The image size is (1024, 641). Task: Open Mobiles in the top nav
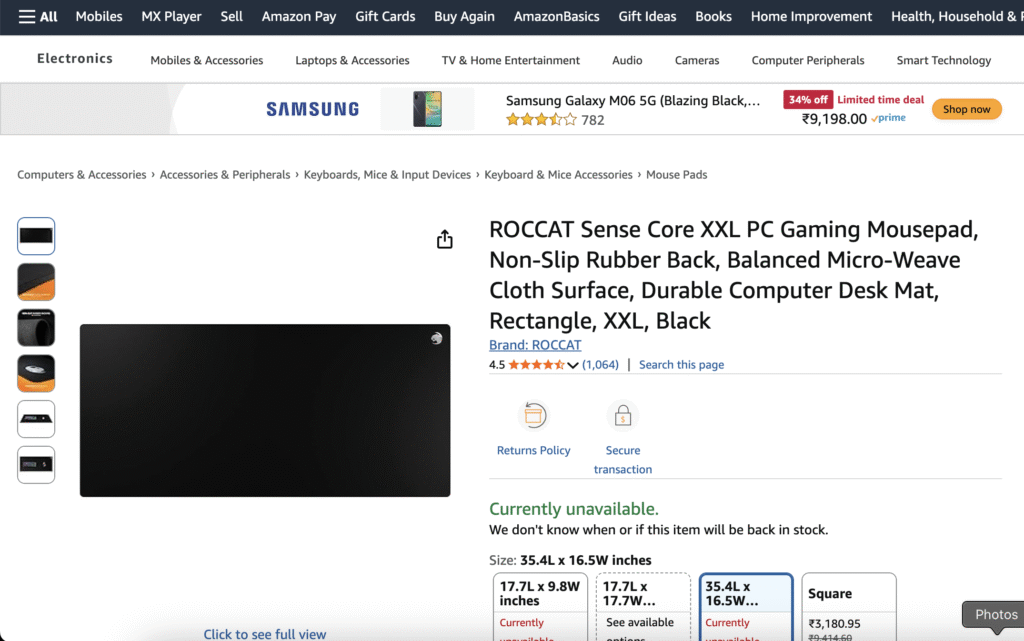point(99,16)
